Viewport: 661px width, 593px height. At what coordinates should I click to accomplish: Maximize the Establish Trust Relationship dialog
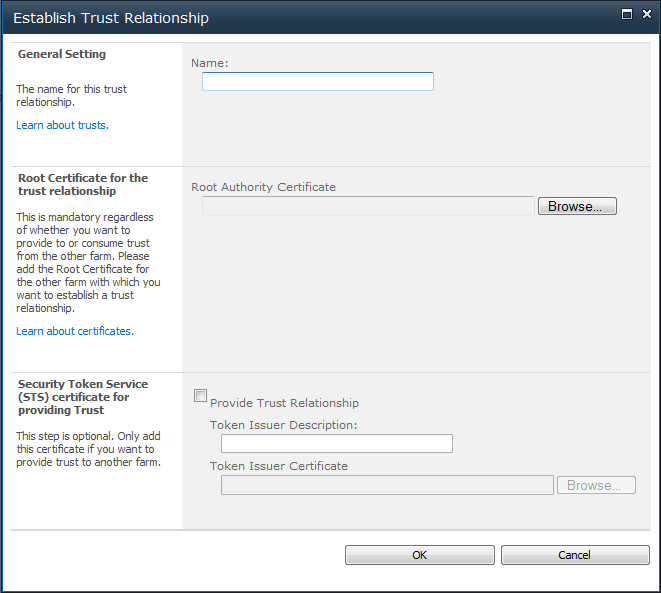pos(626,15)
